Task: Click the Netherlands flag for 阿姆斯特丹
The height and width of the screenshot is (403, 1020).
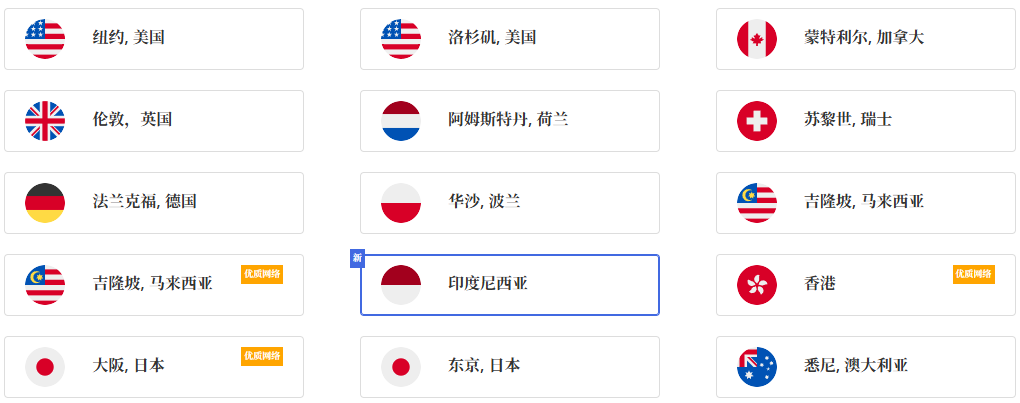Action: (401, 121)
